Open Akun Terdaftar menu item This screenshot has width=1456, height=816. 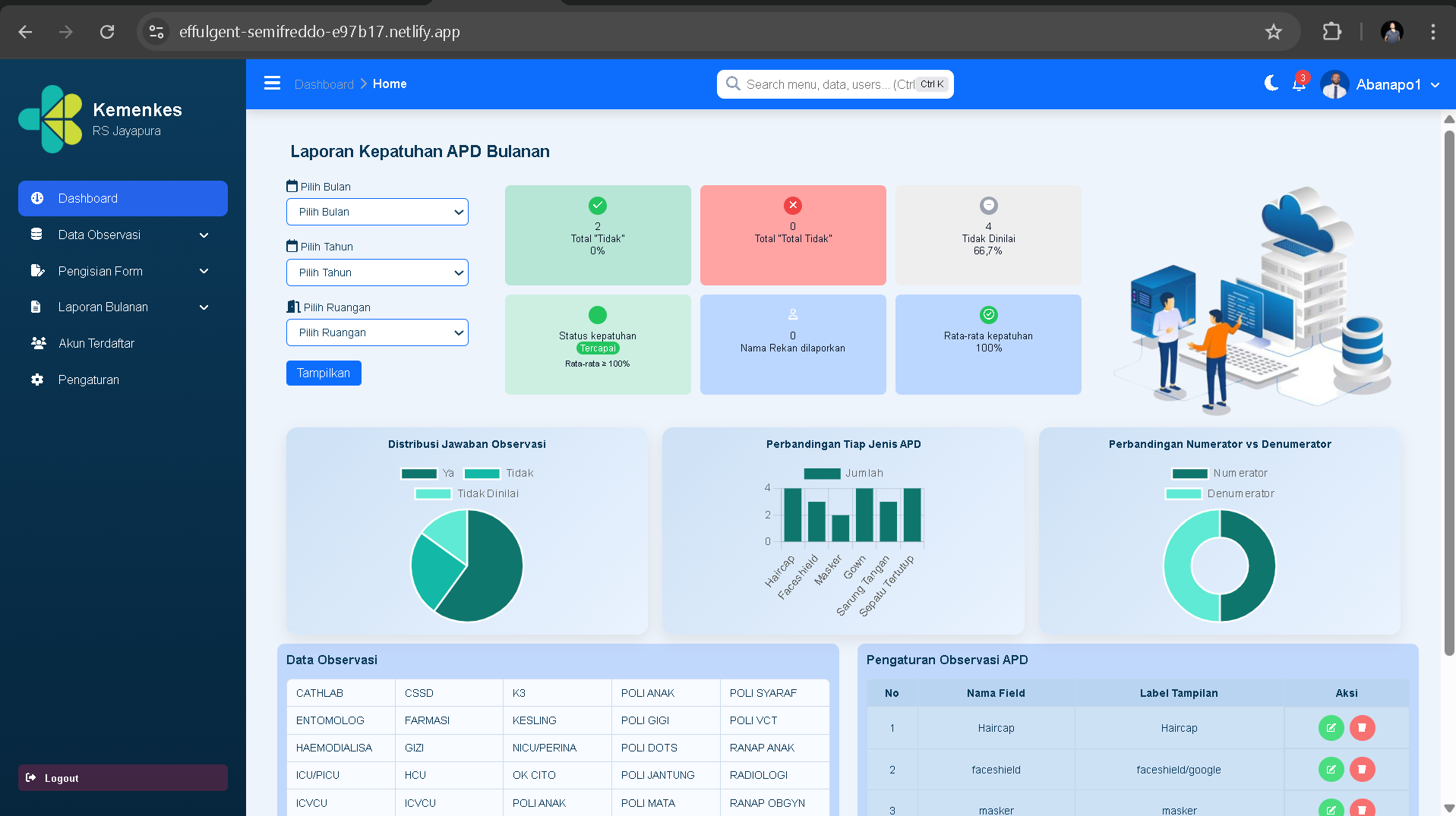96,343
